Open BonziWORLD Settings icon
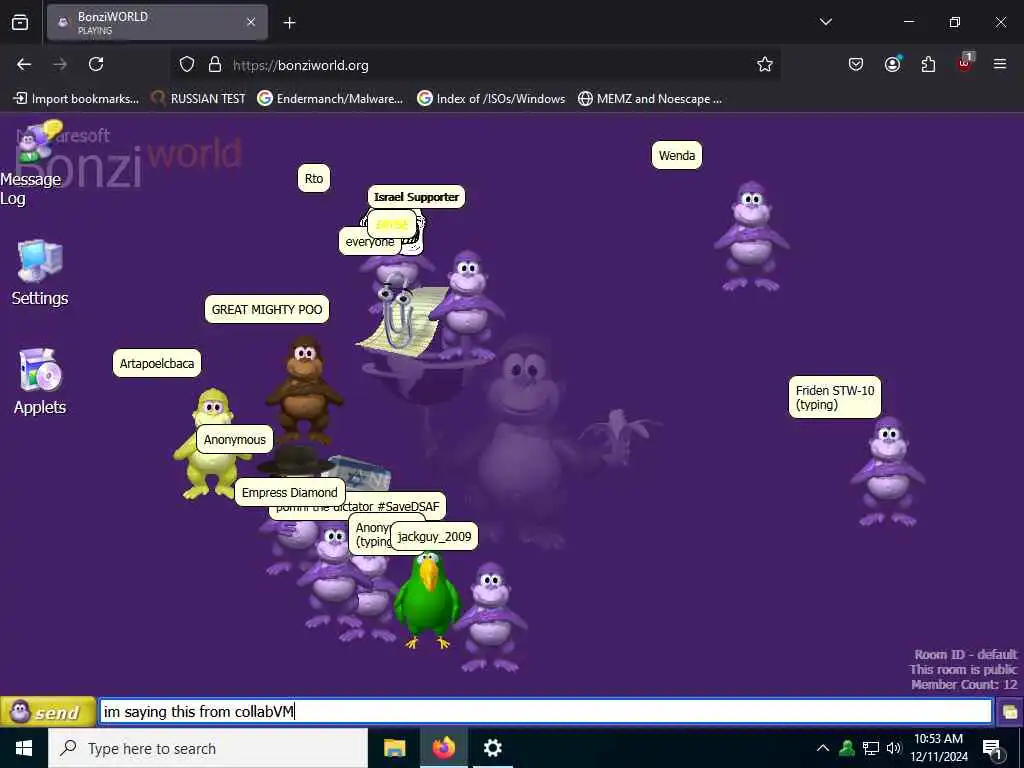 (x=40, y=272)
